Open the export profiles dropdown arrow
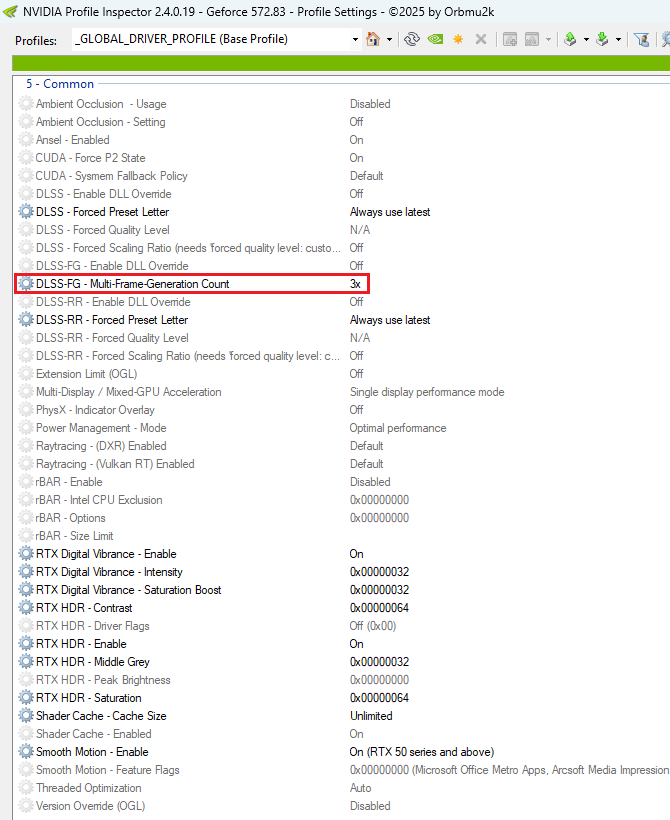The width and height of the screenshot is (670, 820). [x=586, y=40]
